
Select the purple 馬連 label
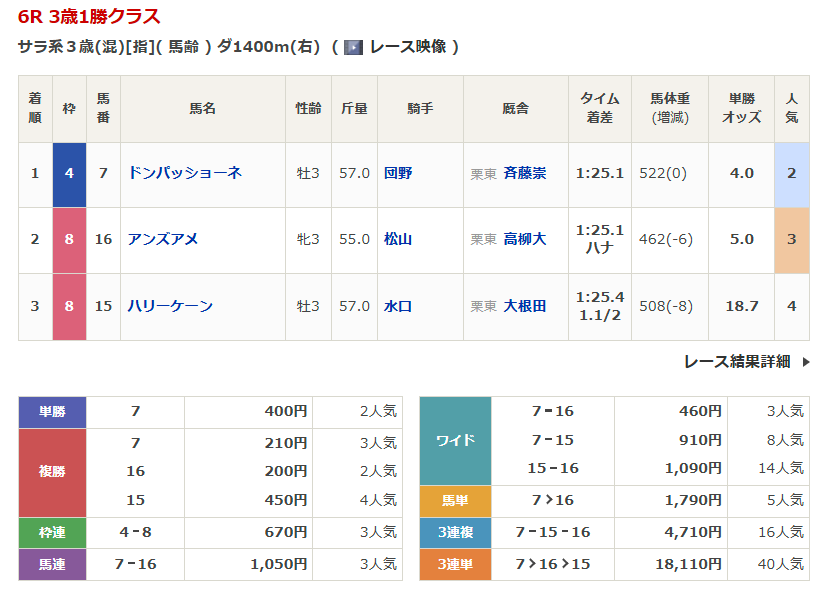(x=52, y=565)
